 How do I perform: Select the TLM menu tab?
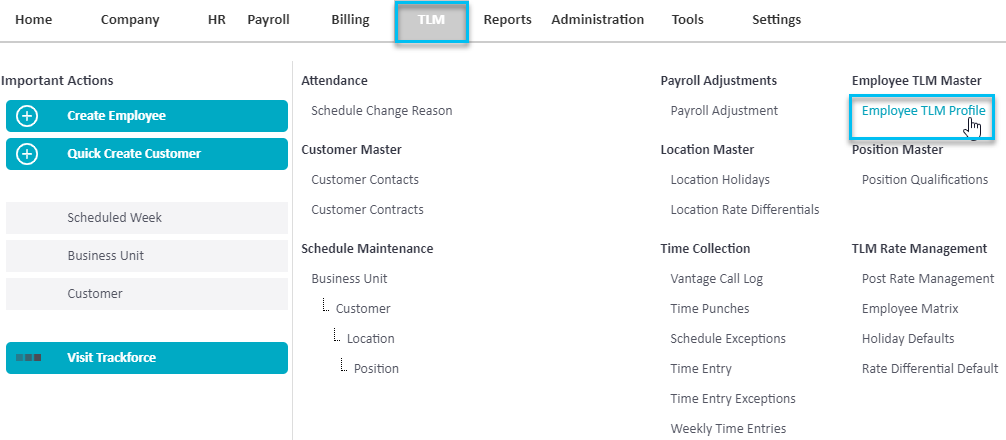click(x=431, y=21)
